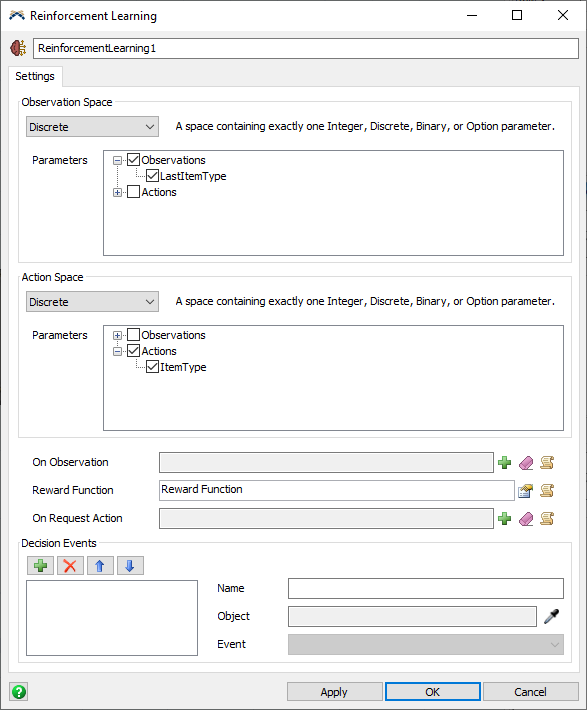
Task: Open the Observation Space Discrete dropdown
Action: coord(92,127)
